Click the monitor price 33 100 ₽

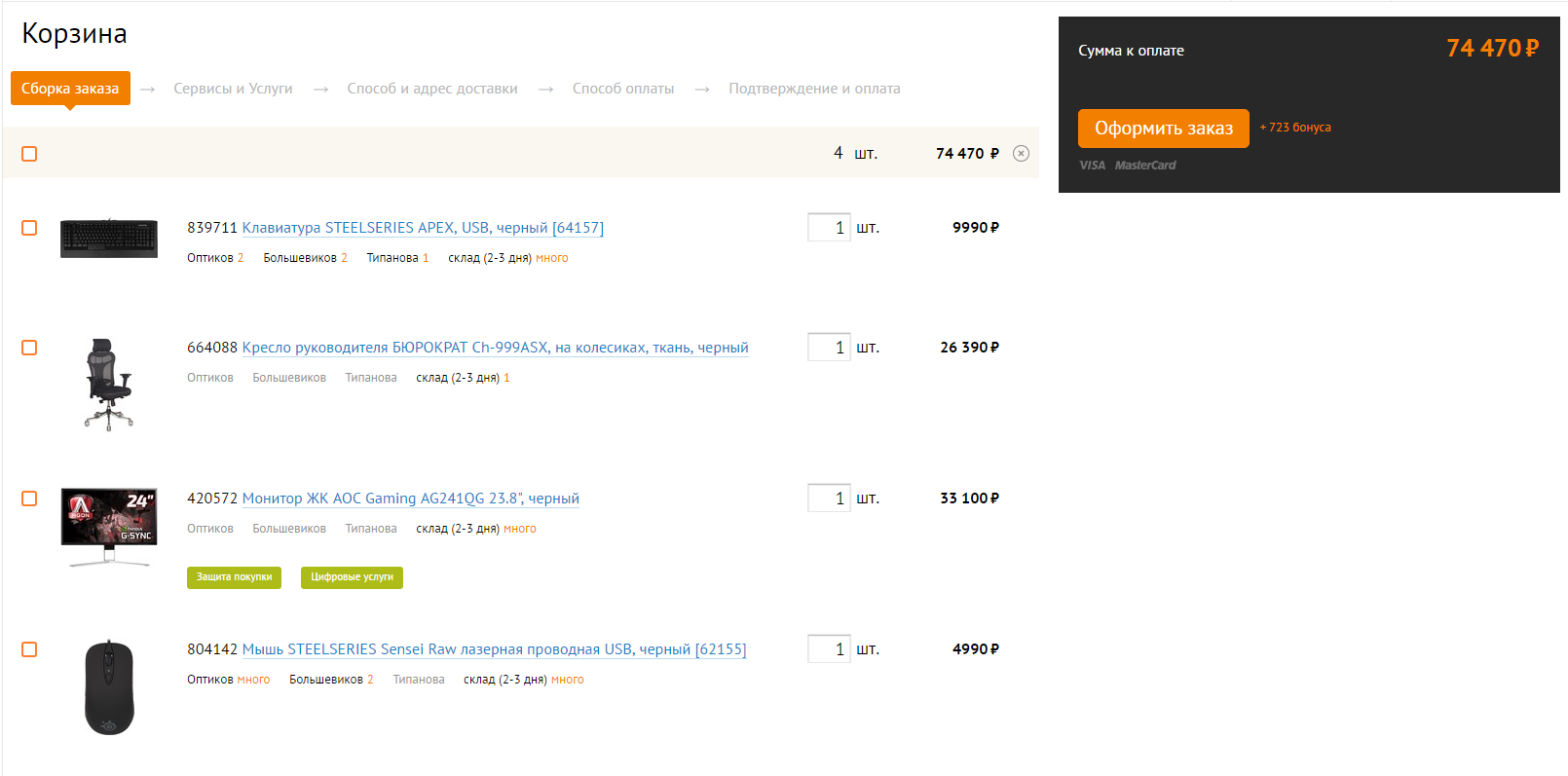970,499
